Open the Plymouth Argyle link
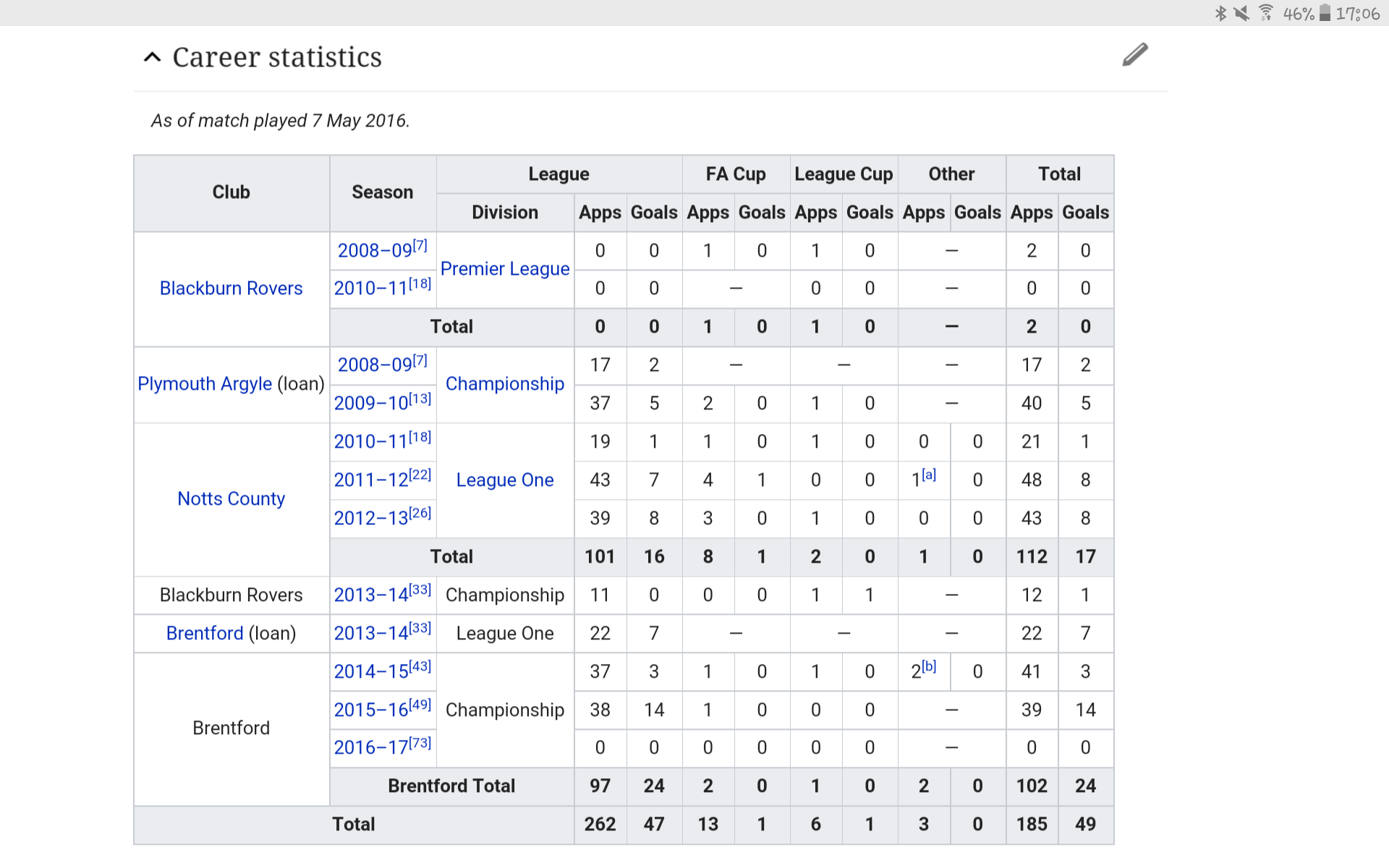 point(205,383)
